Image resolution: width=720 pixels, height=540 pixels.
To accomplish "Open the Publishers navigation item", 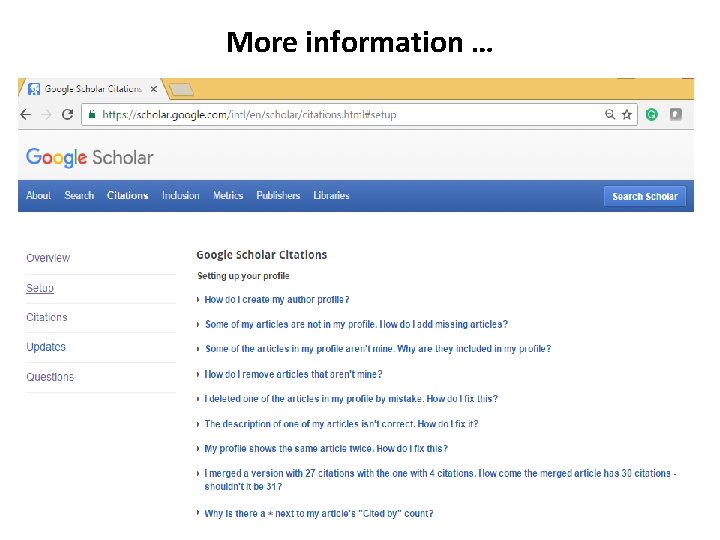I will (278, 196).
